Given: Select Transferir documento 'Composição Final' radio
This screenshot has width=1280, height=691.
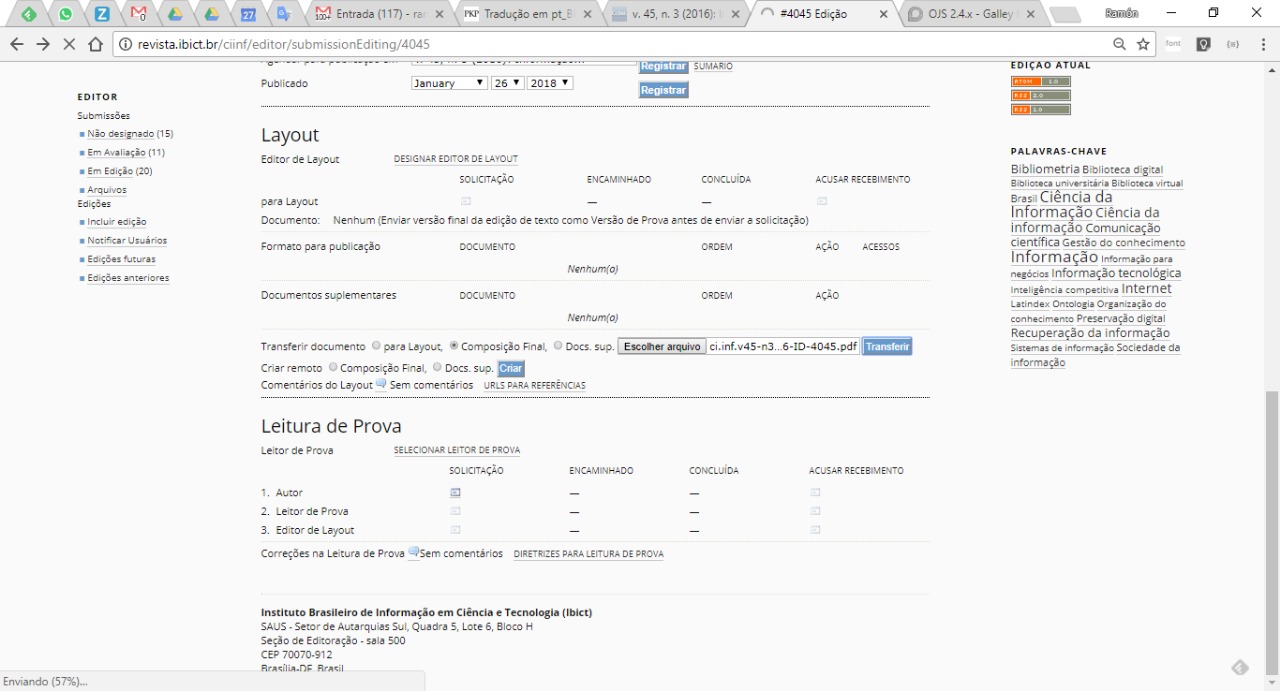Looking at the screenshot, I should point(454,346).
